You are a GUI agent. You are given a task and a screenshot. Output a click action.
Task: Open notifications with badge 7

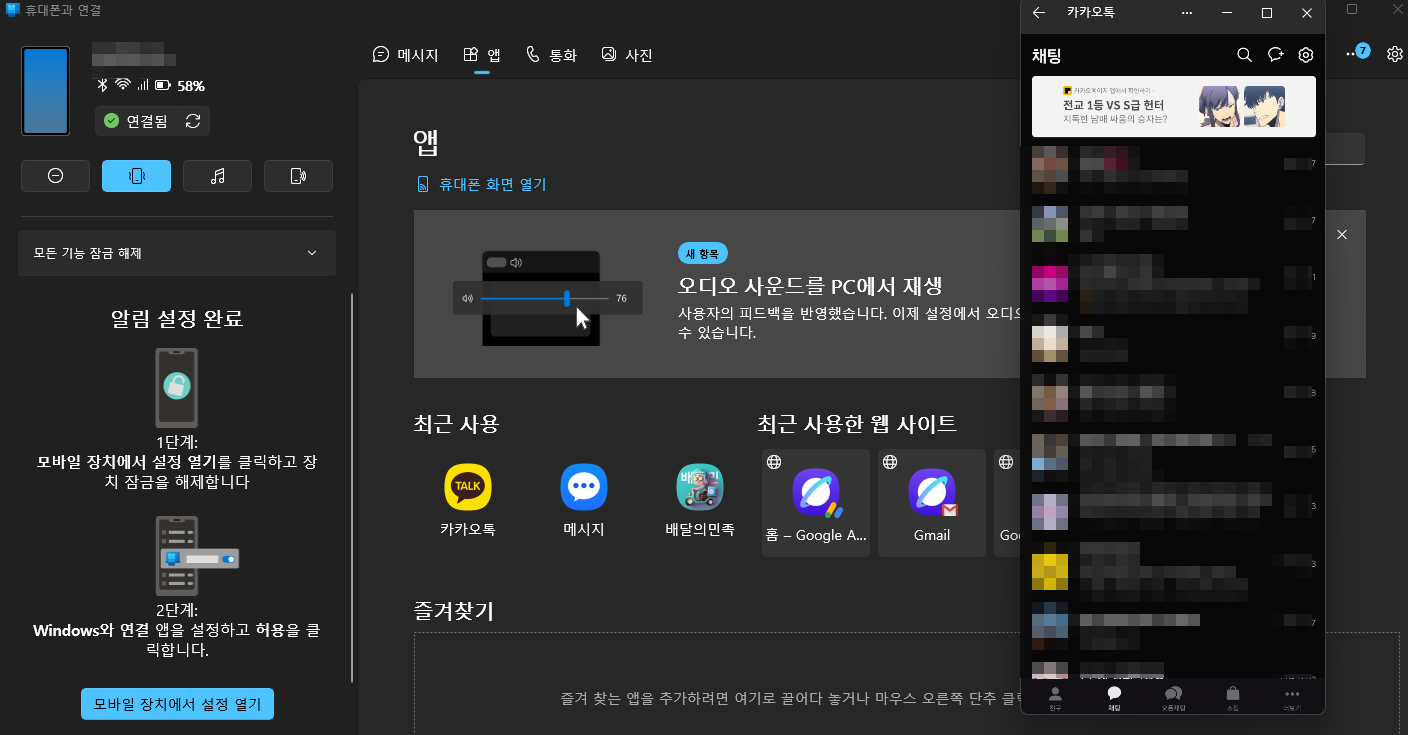1357,53
